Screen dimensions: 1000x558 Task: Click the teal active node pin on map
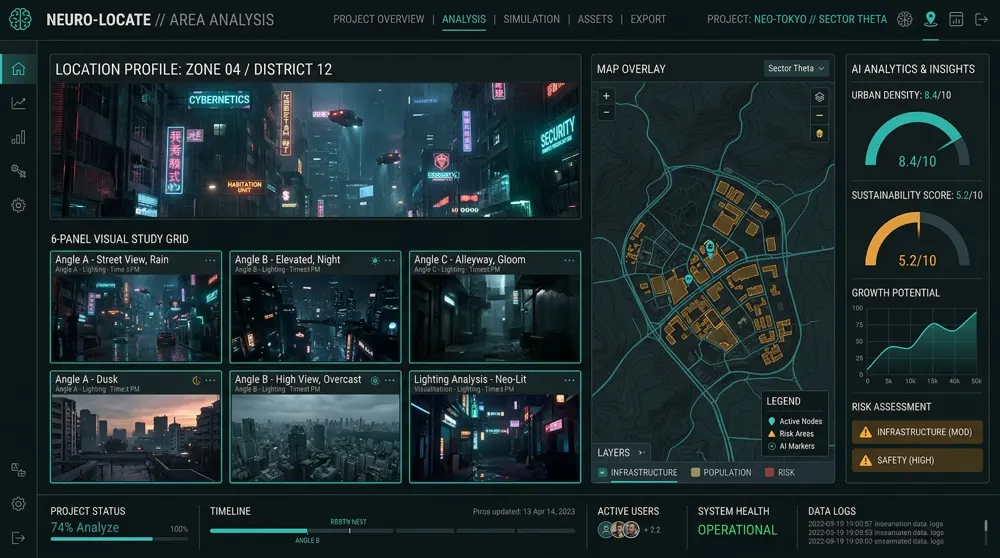(709, 248)
